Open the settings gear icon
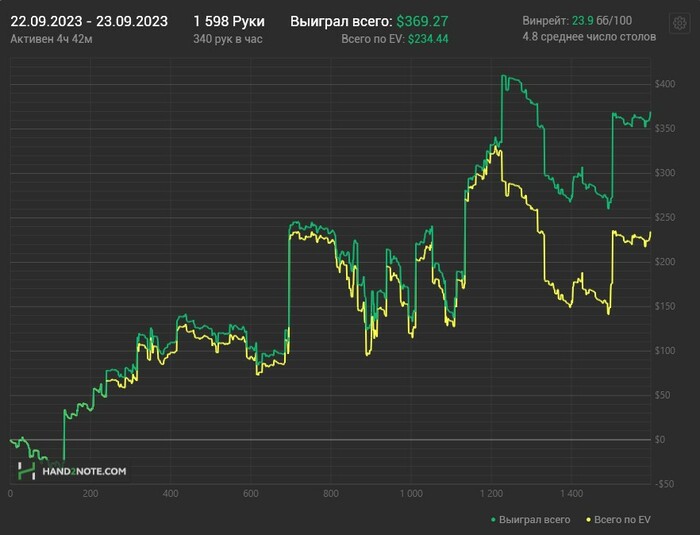The height and width of the screenshot is (535, 700). tap(679, 23)
